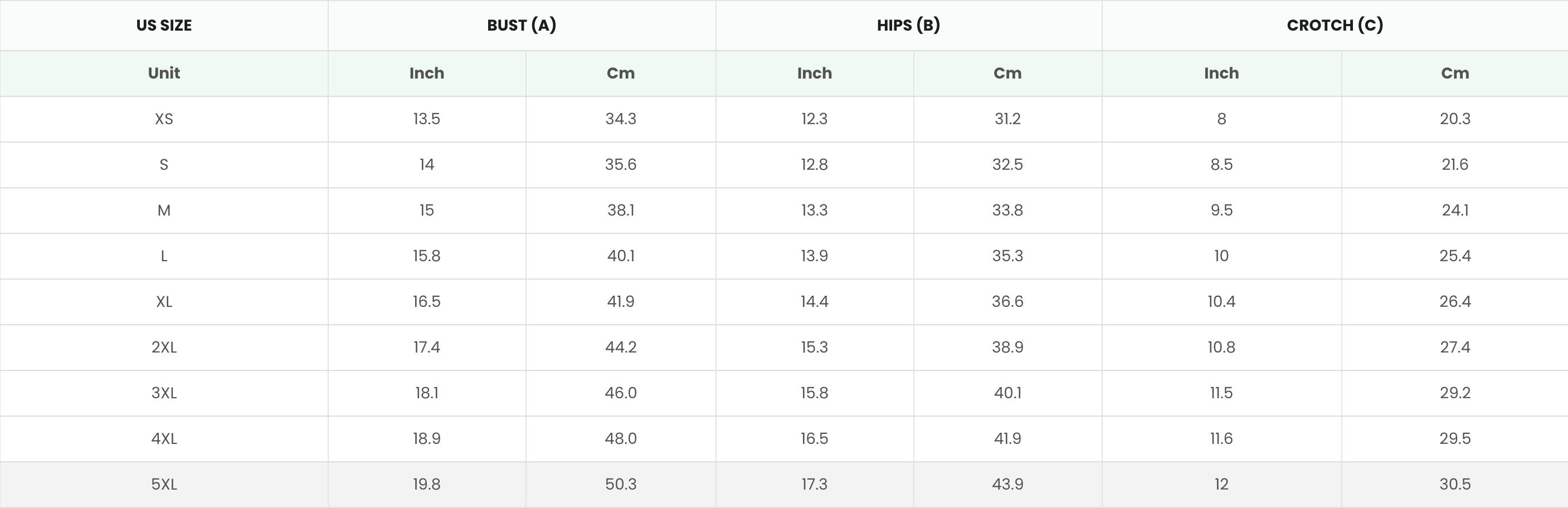Click the HIPS (B) column header

[x=908, y=26]
